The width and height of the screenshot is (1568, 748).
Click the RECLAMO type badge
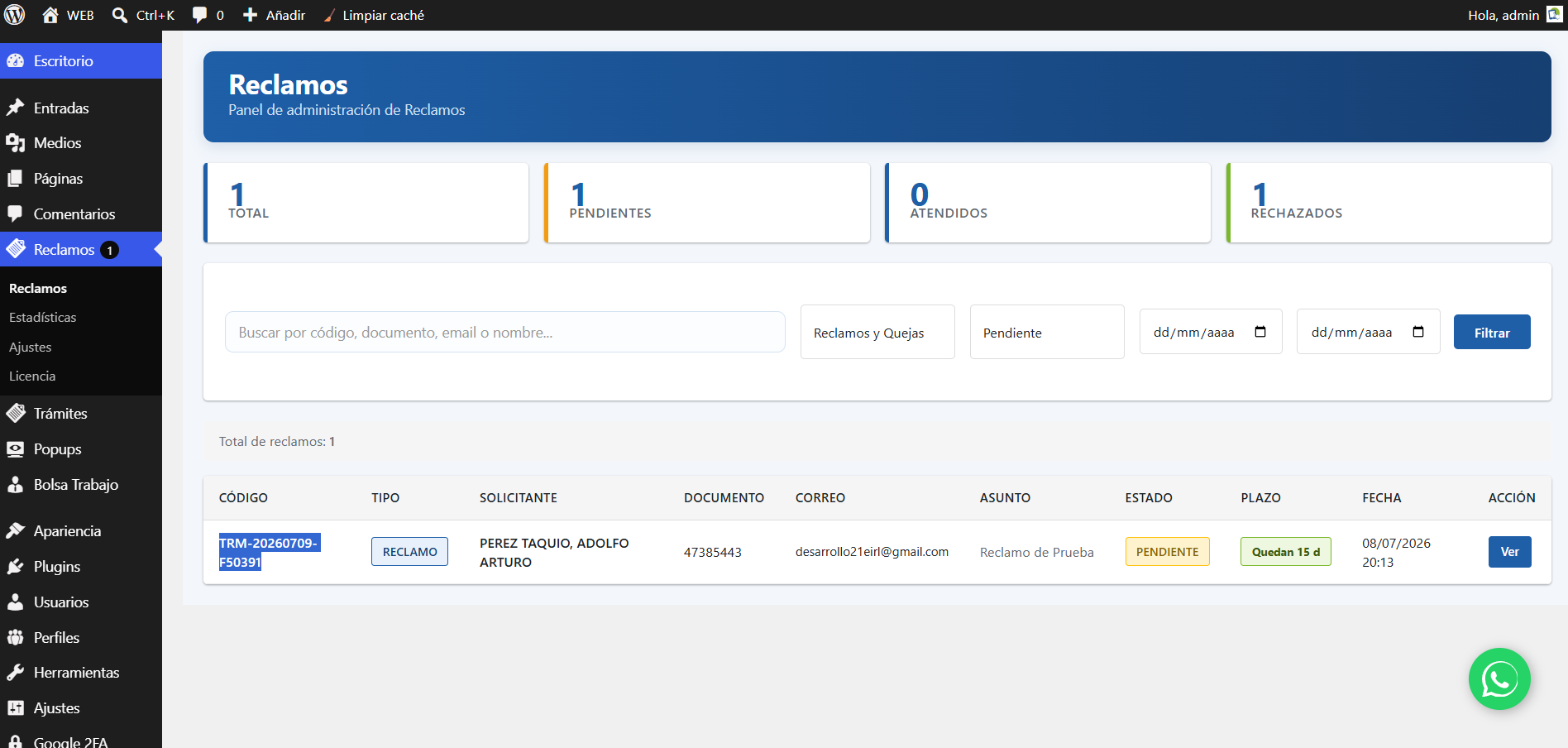coord(409,552)
